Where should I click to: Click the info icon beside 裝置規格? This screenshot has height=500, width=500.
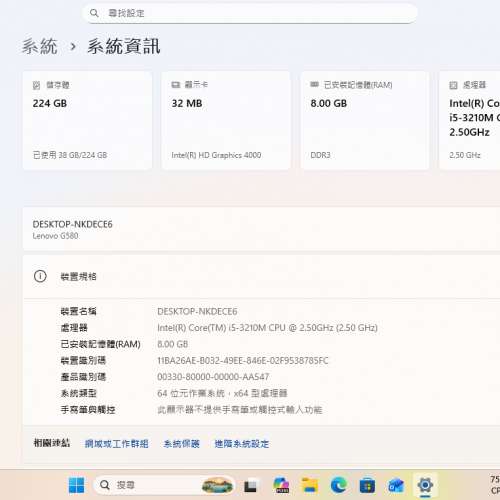tap(40, 276)
